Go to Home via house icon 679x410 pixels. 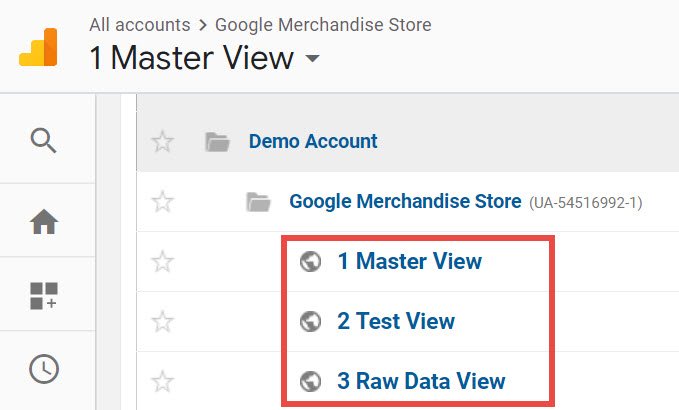point(43,222)
